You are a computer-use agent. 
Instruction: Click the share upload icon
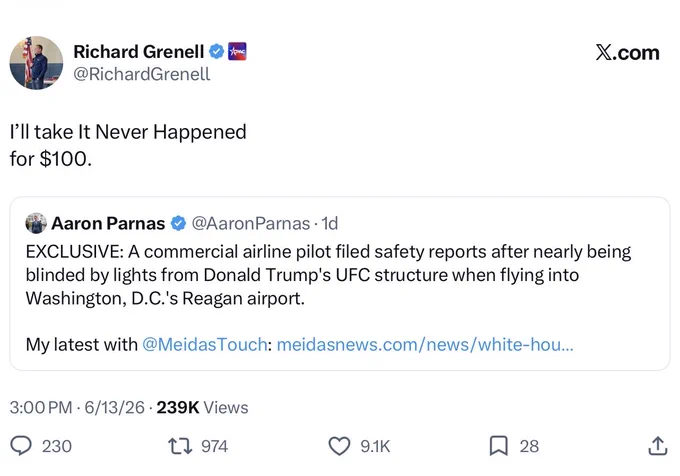point(657,446)
